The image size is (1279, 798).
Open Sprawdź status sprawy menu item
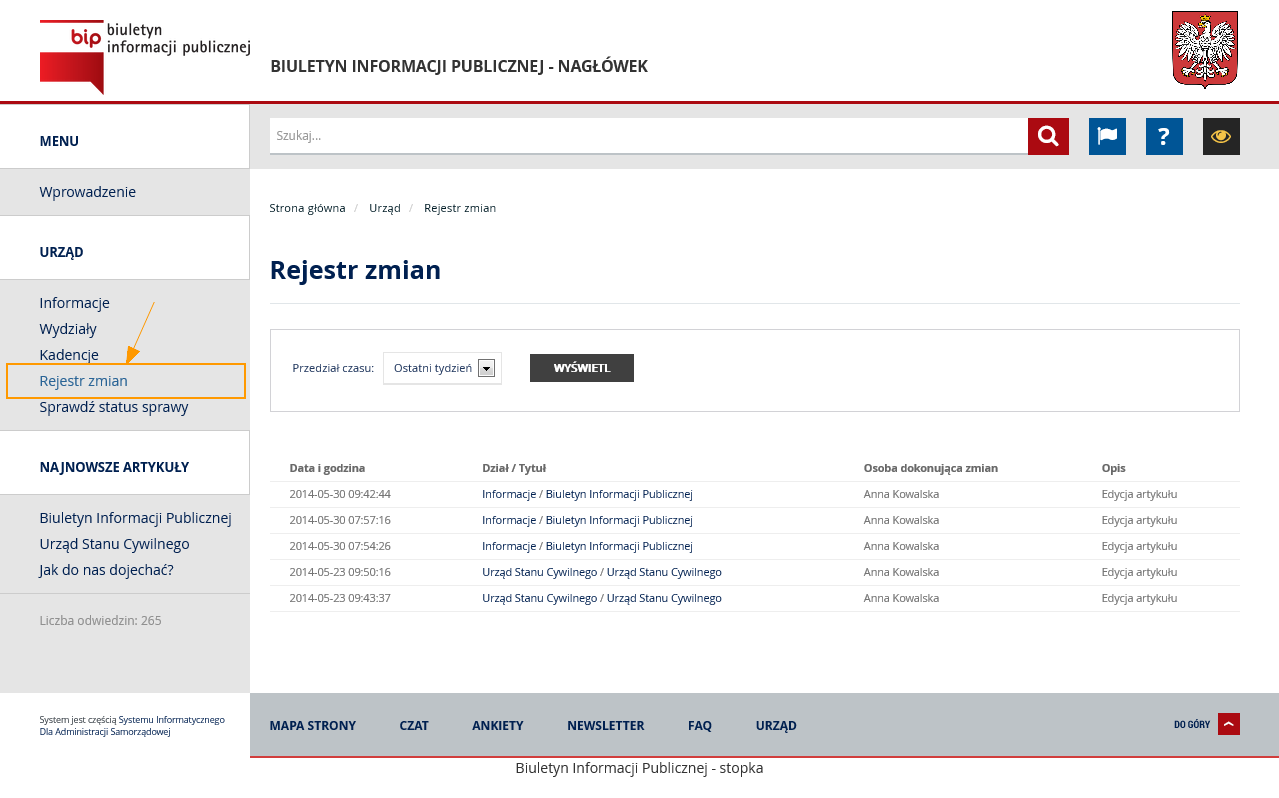point(114,407)
